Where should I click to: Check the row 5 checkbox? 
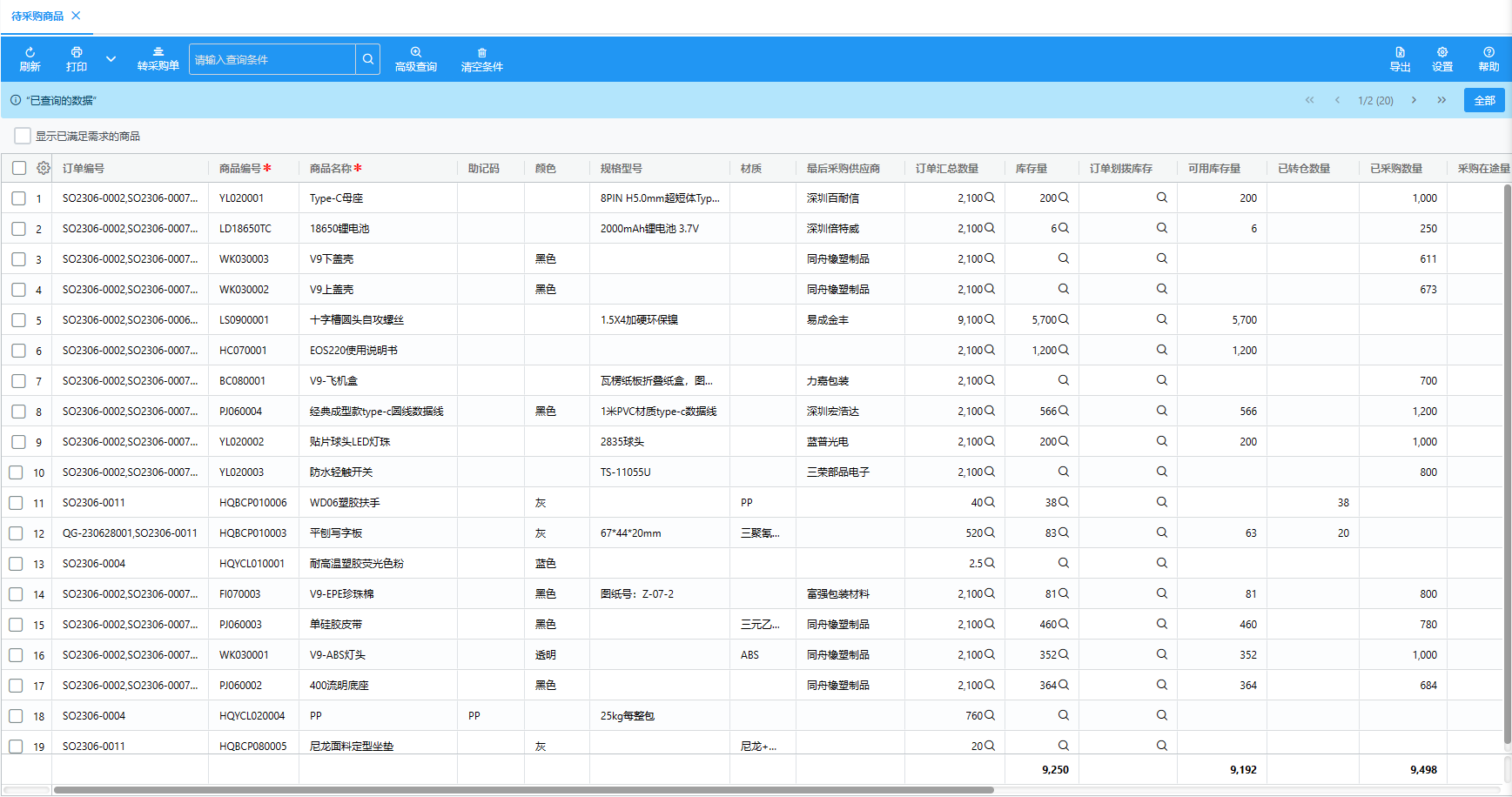point(18,320)
